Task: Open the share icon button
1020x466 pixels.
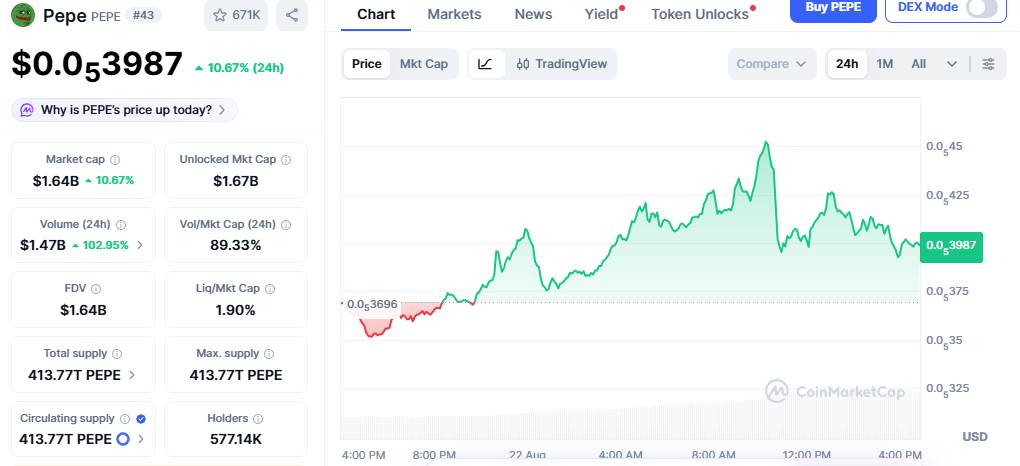Action: [292, 15]
